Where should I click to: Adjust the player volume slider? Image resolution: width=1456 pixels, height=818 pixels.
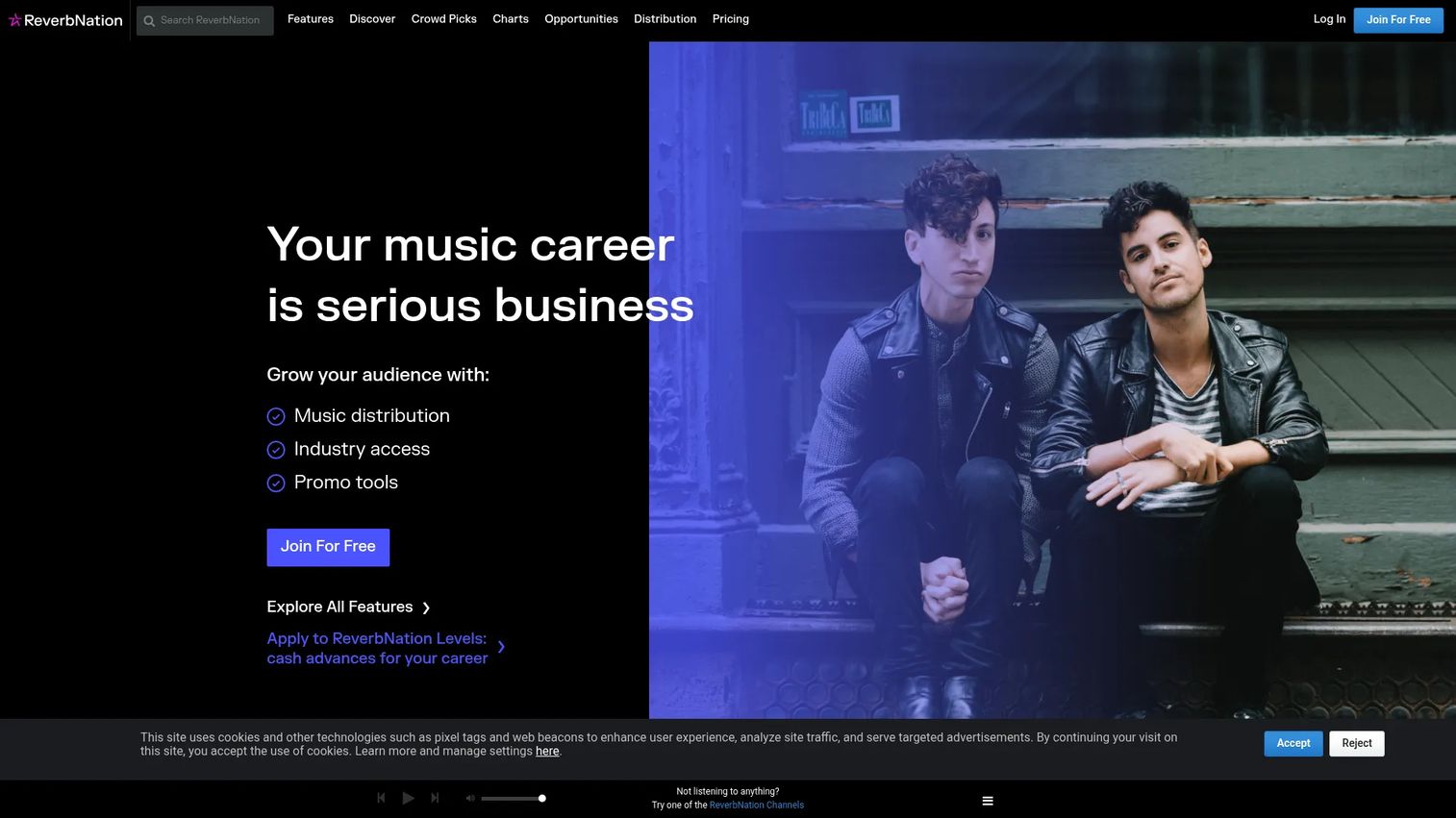tap(514, 799)
